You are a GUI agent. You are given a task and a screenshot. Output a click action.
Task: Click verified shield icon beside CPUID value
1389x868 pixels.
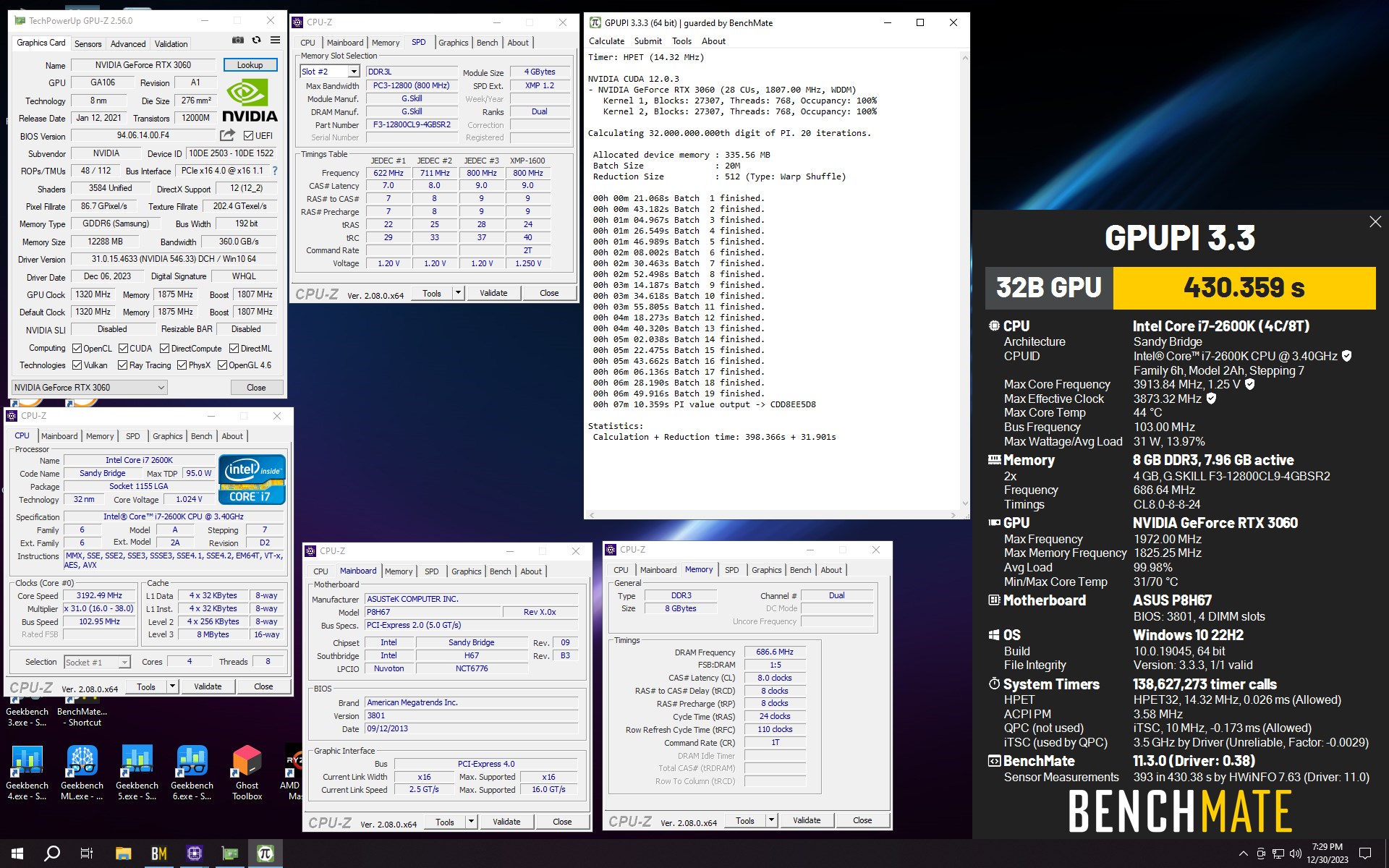[x=1346, y=356]
